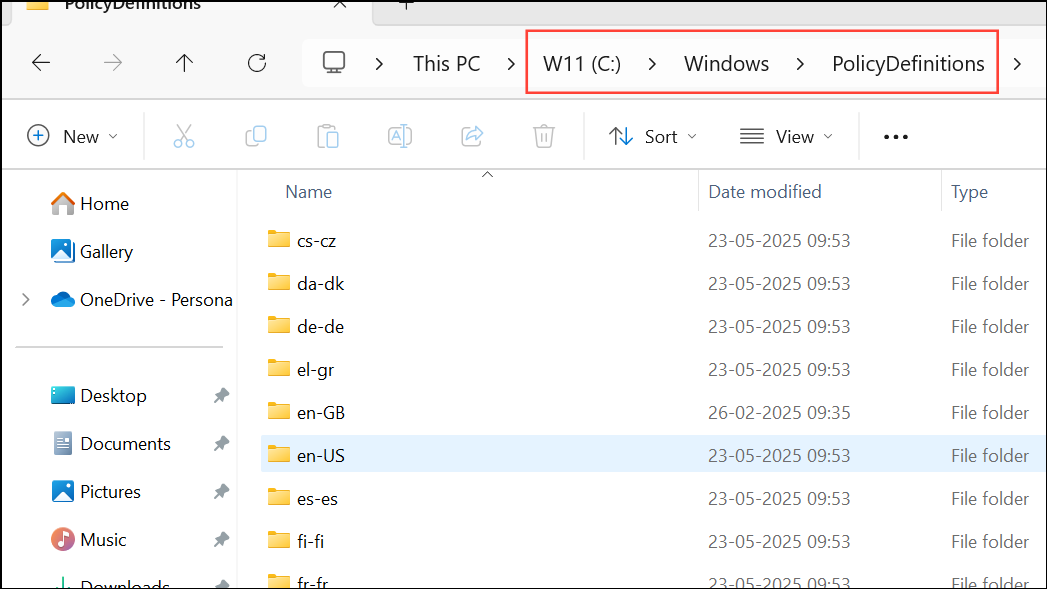The height and width of the screenshot is (589, 1047).
Task: Open See more options ellipsis menu
Action: [895, 137]
